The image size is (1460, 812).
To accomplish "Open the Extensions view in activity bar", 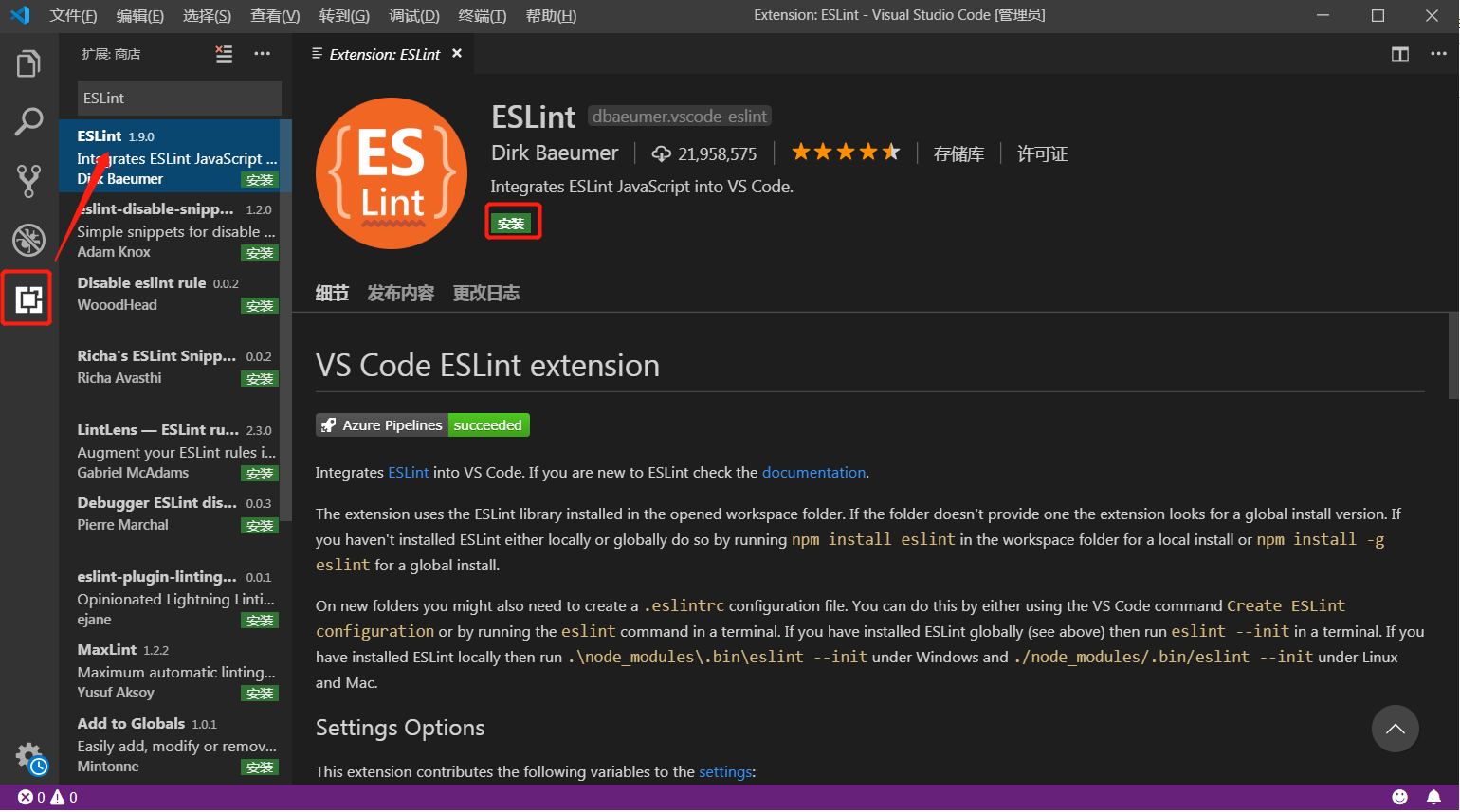I will pyautogui.click(x=28, y=299).
